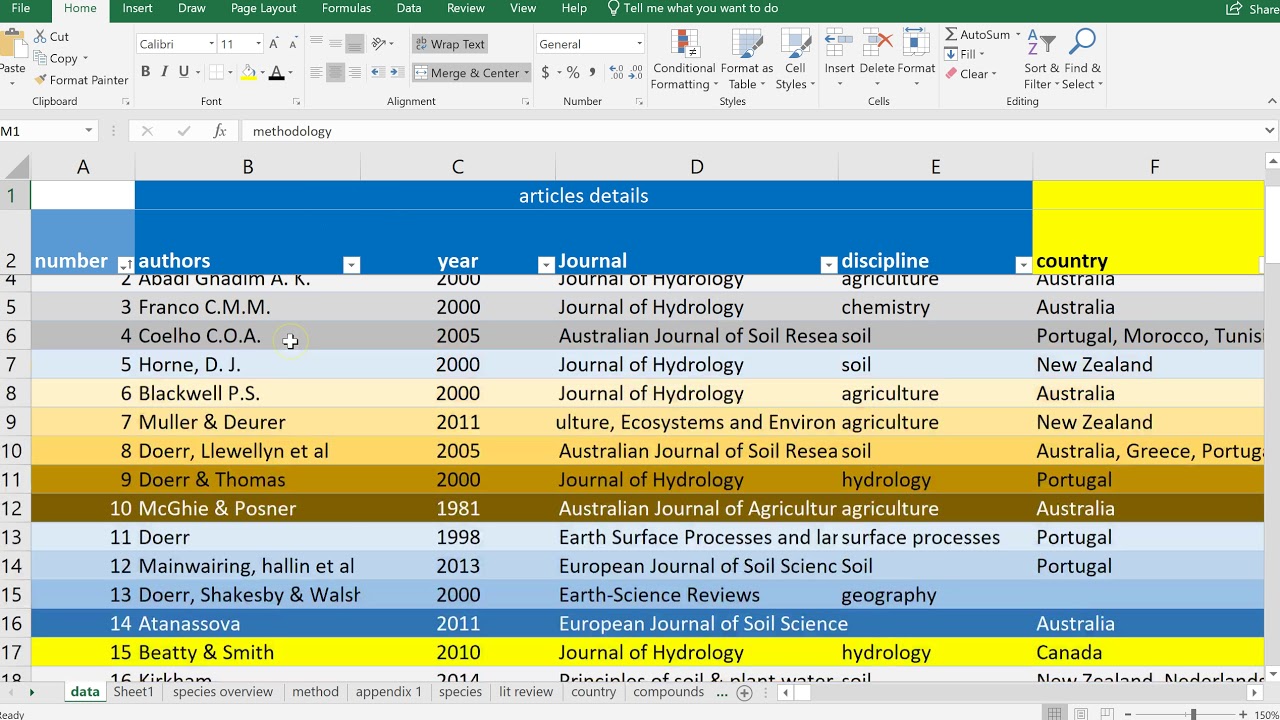Switch to the lit review sheet
Viewport: 1280px width, 720px height.
pos(526,692)
